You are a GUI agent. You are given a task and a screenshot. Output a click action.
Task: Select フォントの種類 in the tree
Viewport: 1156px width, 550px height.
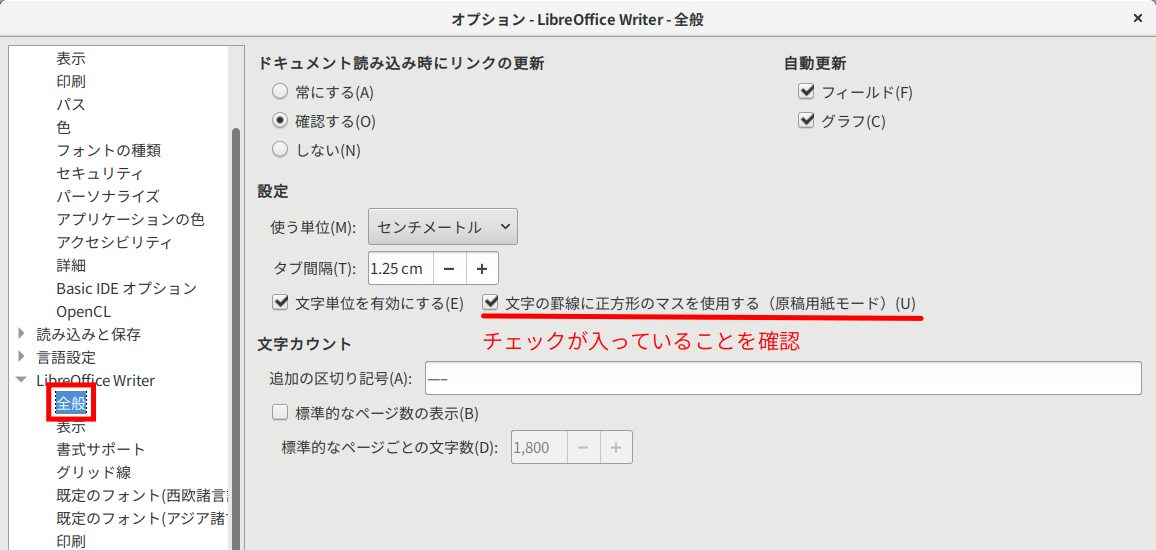coord(108,150)
